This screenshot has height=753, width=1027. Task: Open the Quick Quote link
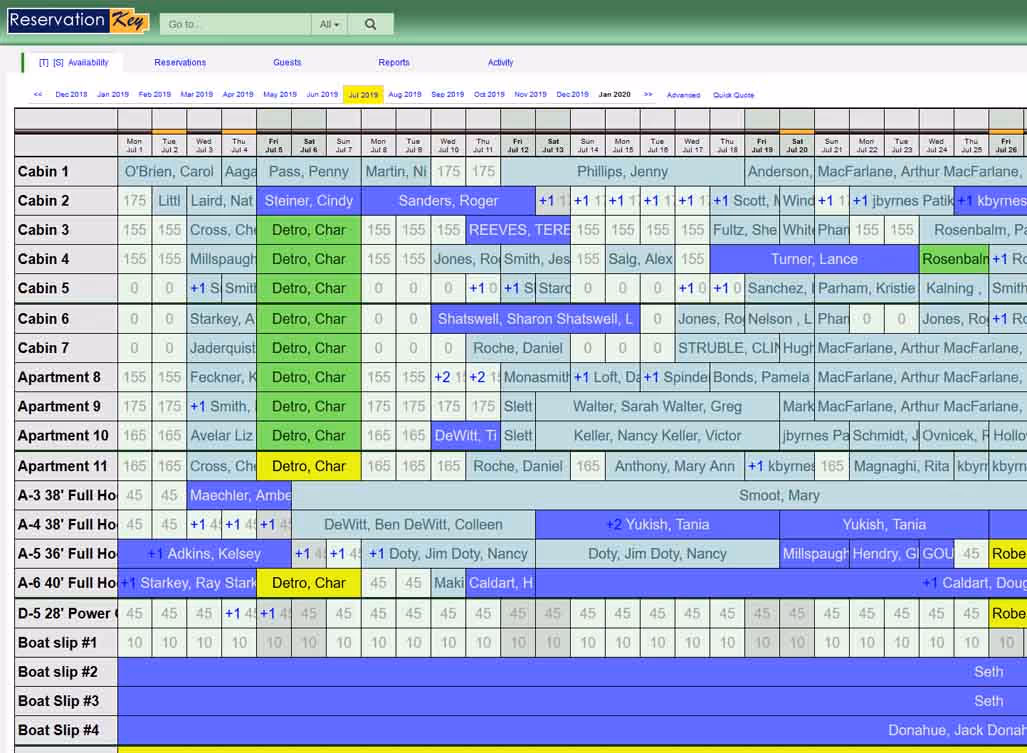tap(732, 94)
